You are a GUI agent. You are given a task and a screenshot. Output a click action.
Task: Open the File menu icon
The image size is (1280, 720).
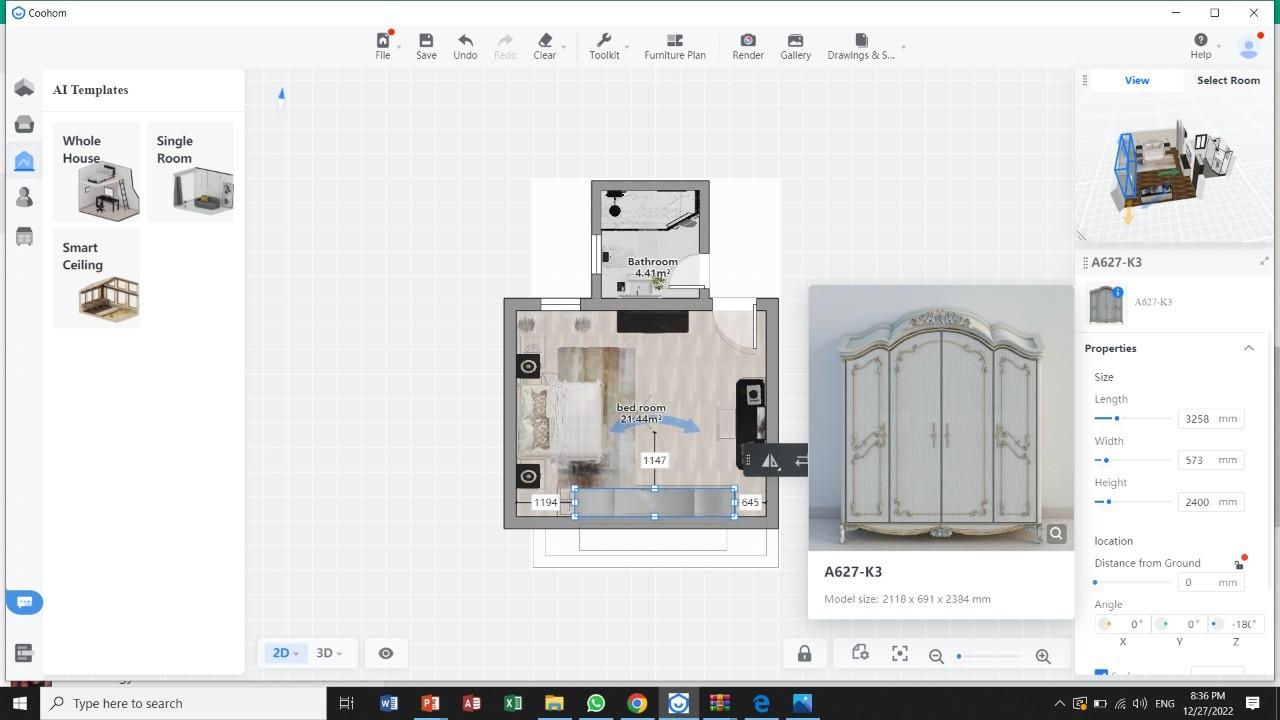tap(383, 41)
